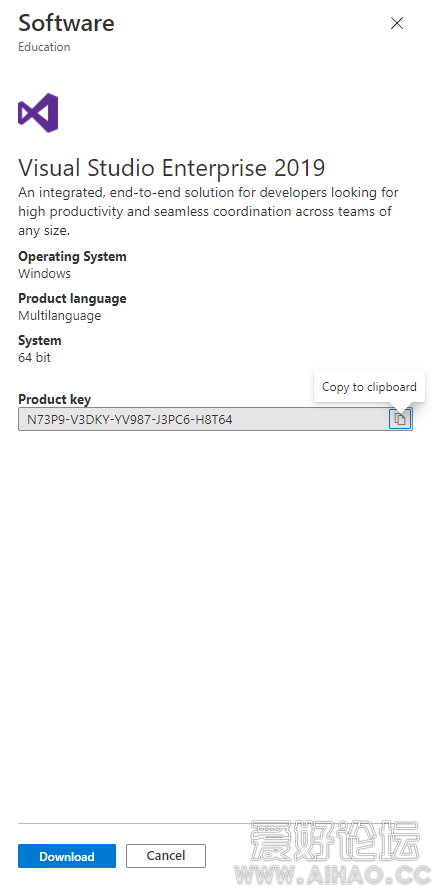Start the Visual Studio Enterprise download
This screenshot has height=888, width=432.
67,856
